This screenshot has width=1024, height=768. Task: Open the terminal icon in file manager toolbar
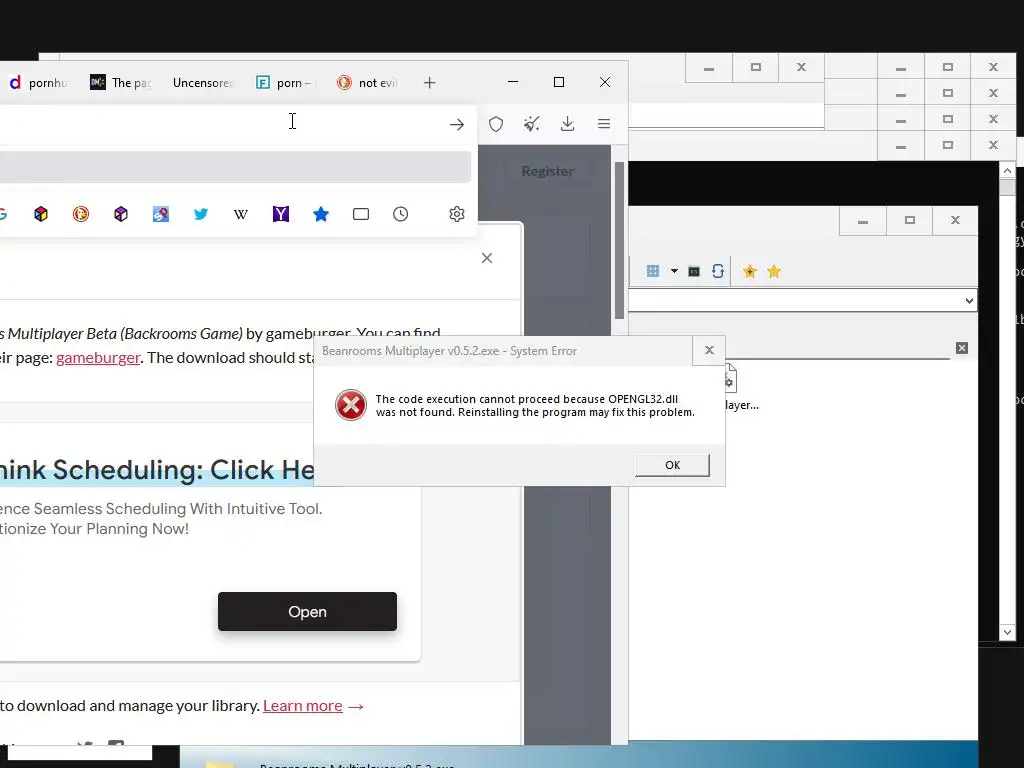click(694, 272)
